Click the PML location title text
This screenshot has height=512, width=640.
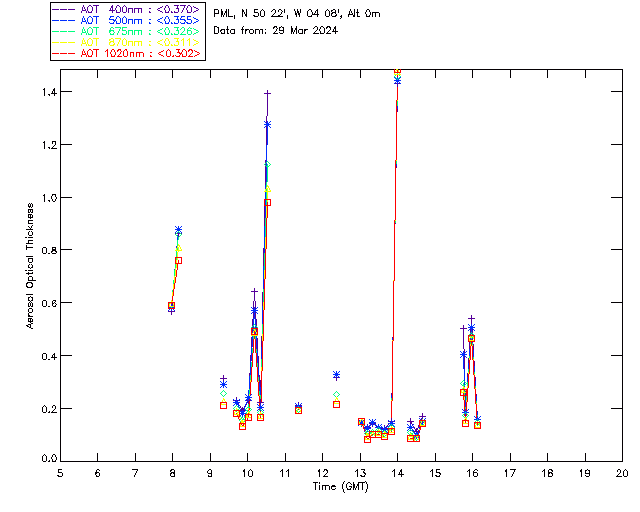tap(297, 13)
